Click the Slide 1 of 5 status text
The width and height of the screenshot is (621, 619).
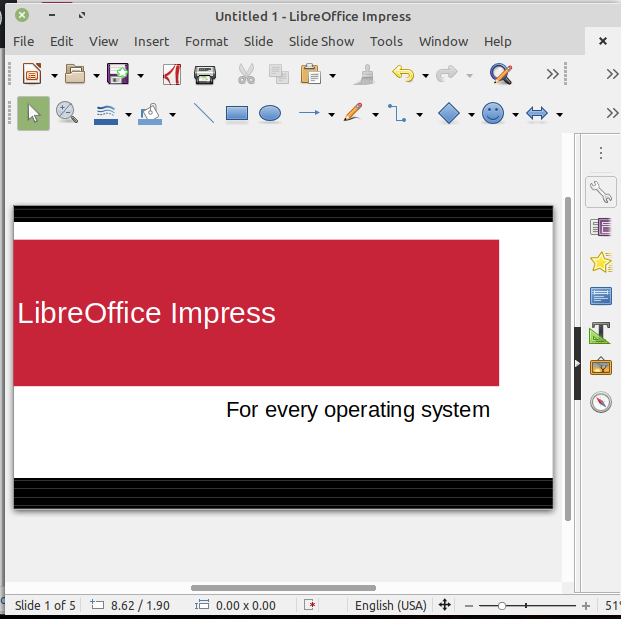coord(45,605)
